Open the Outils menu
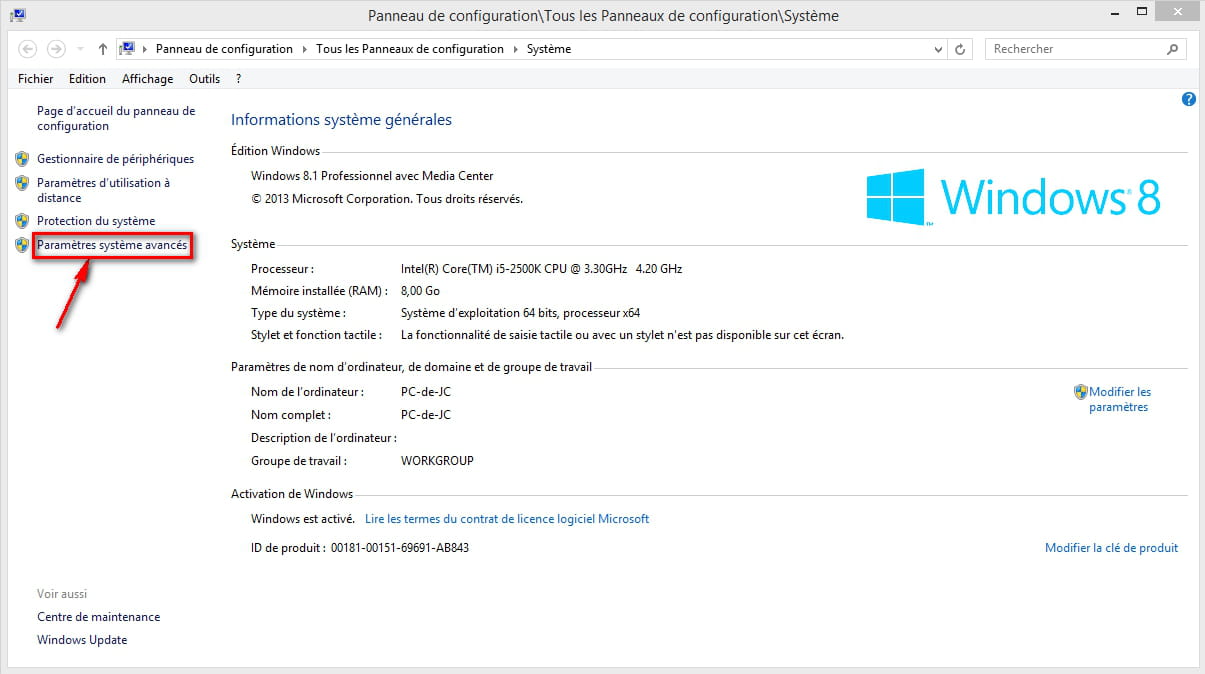1205x674 pixels. click(x=204, y=79)
